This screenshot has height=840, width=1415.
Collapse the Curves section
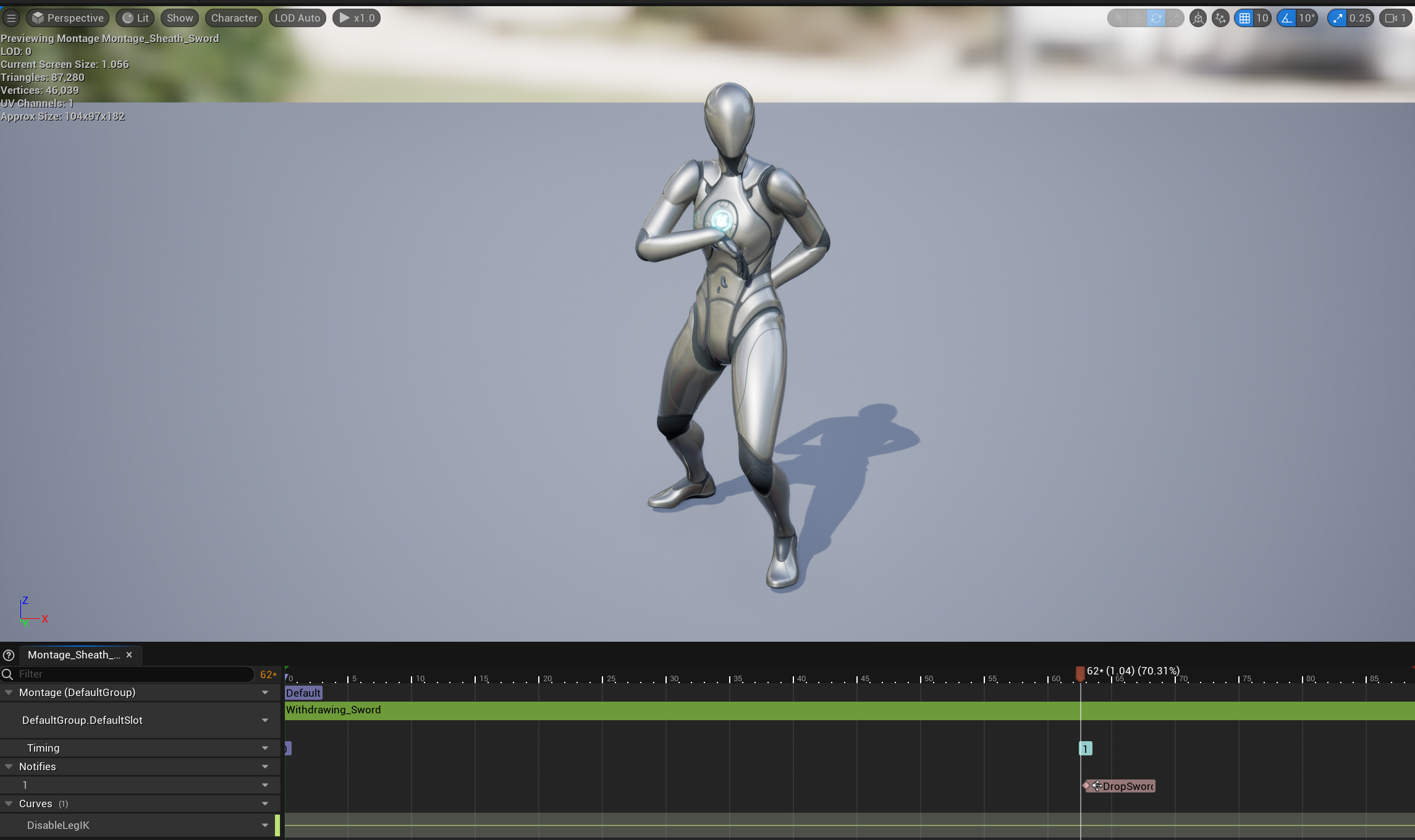click(x=9, y=804)
